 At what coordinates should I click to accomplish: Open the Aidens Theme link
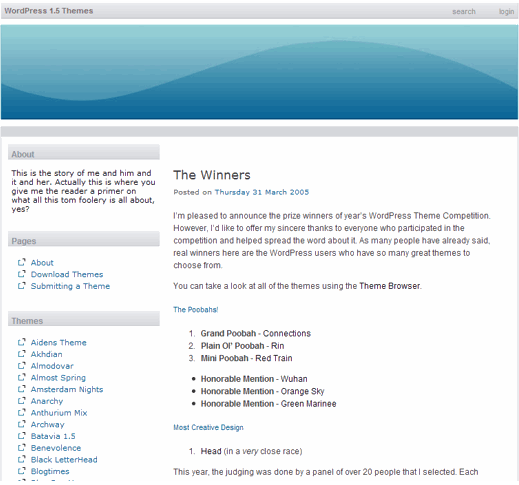(59, 342)
